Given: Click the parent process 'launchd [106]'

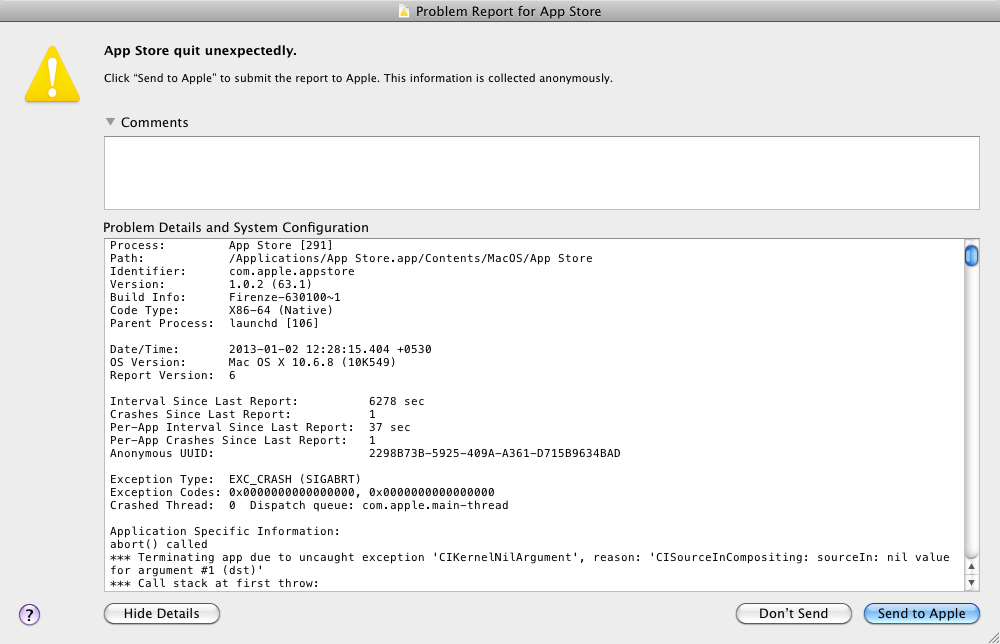Looking at the screenshot, I should (274, 323).
